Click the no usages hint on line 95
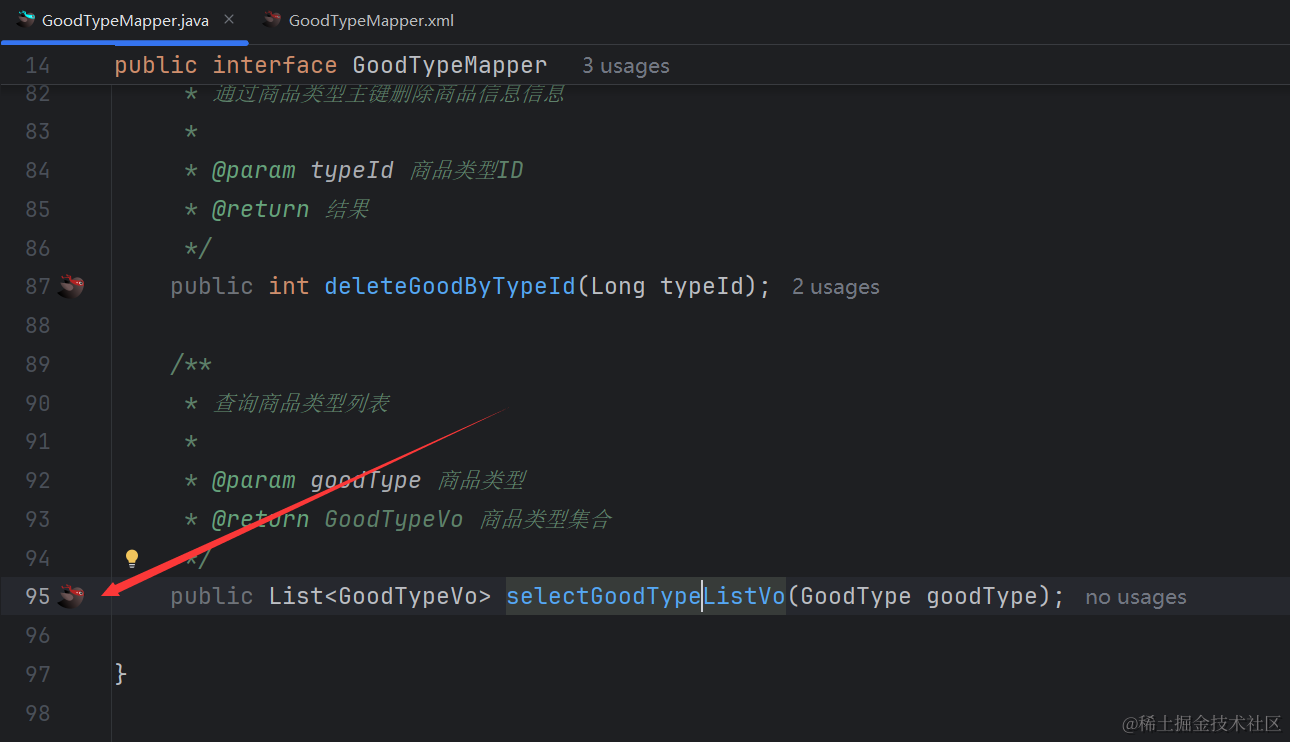This screenshot has width=1290, height=742. (1135, 597)
